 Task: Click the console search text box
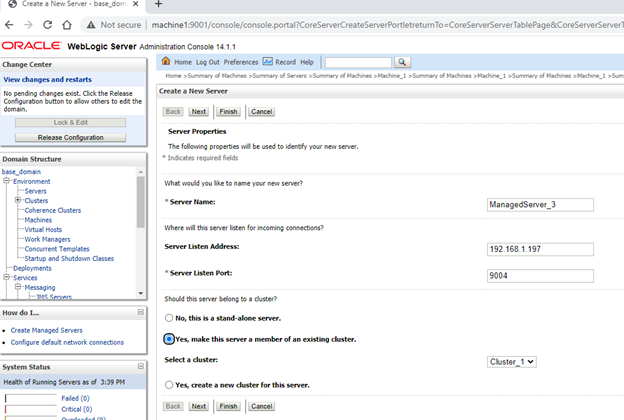(x=358, y=63)
